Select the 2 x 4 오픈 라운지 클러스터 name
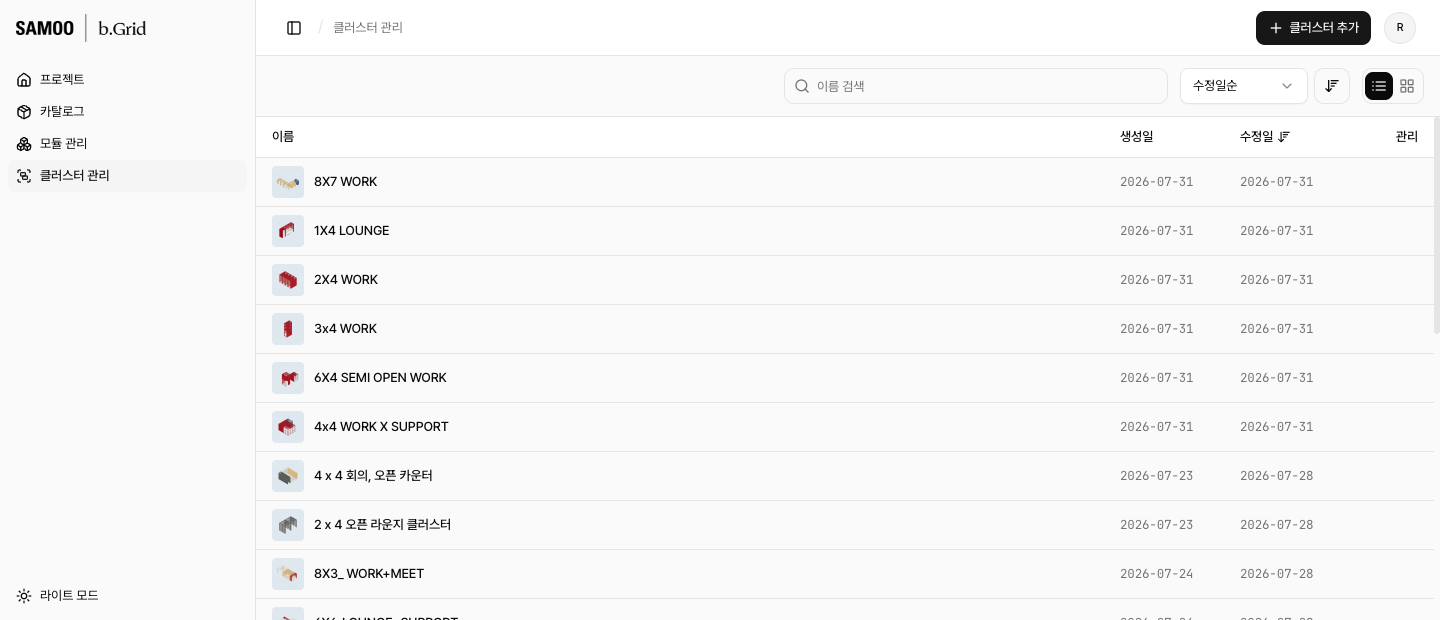The width and height of the screenshot is (1440, 620). 383,525
